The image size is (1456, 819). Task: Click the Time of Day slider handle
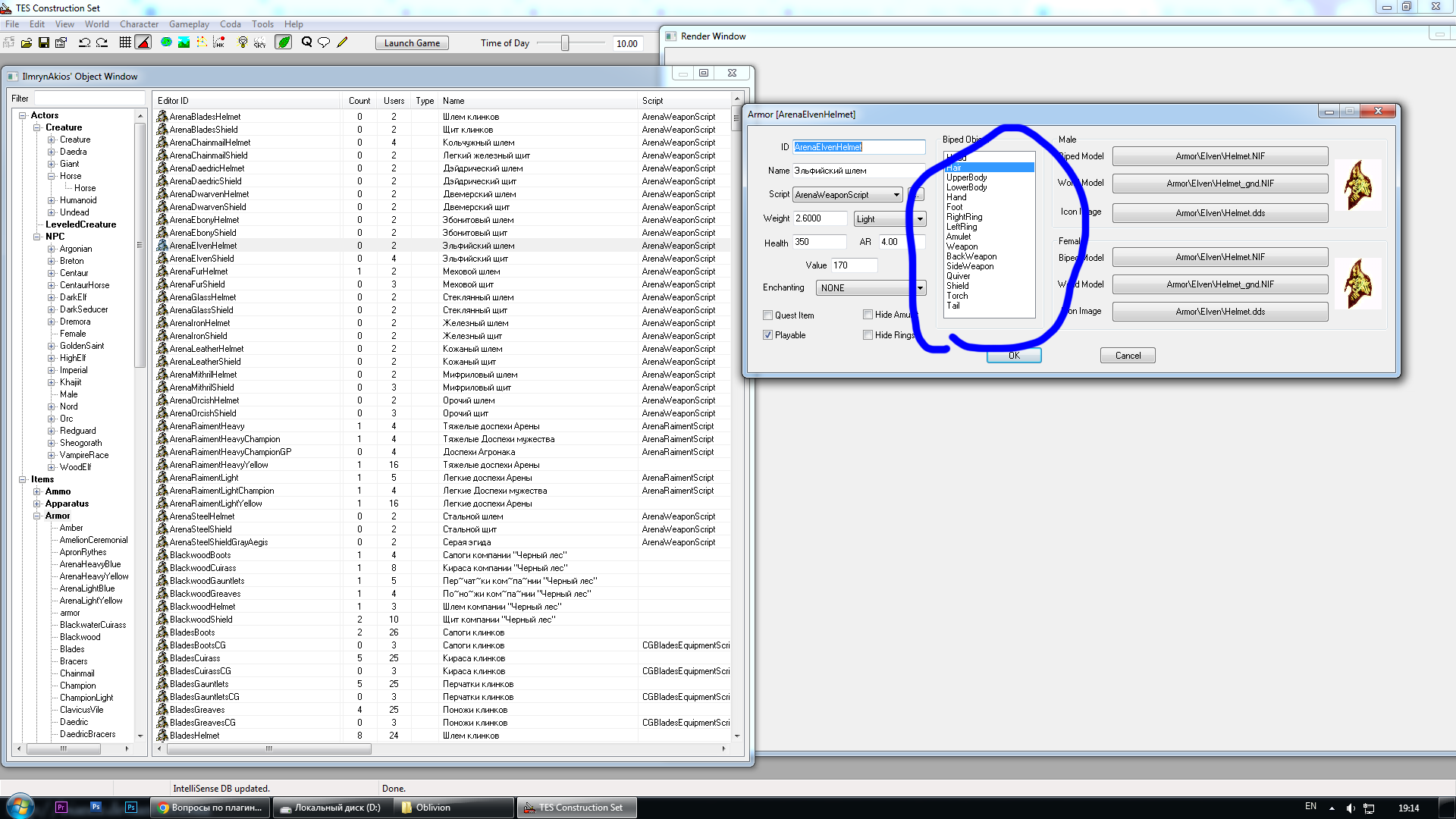coord(565,43)
